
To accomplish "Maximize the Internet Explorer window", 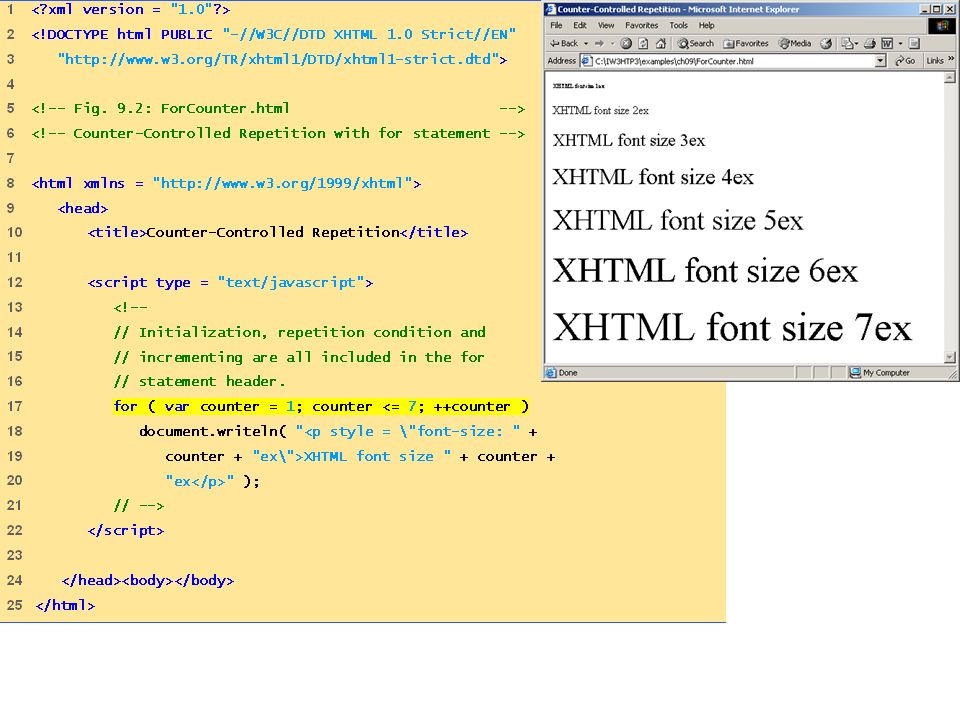I will (x=936, y=9).
